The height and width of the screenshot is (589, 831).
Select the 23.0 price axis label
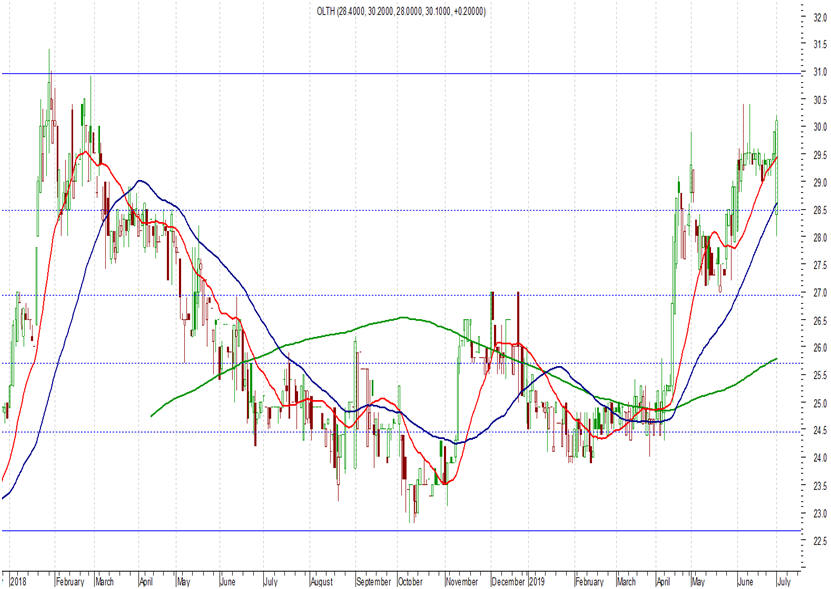[x=820, y=513]
